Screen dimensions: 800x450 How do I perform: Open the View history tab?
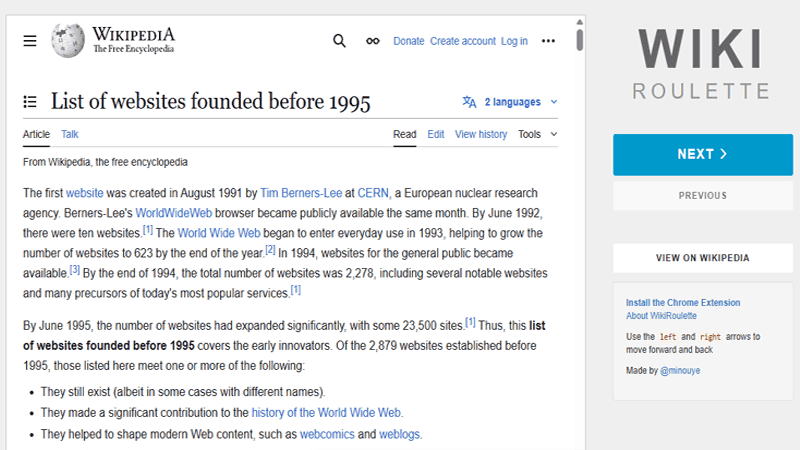[x=481, y=134]
